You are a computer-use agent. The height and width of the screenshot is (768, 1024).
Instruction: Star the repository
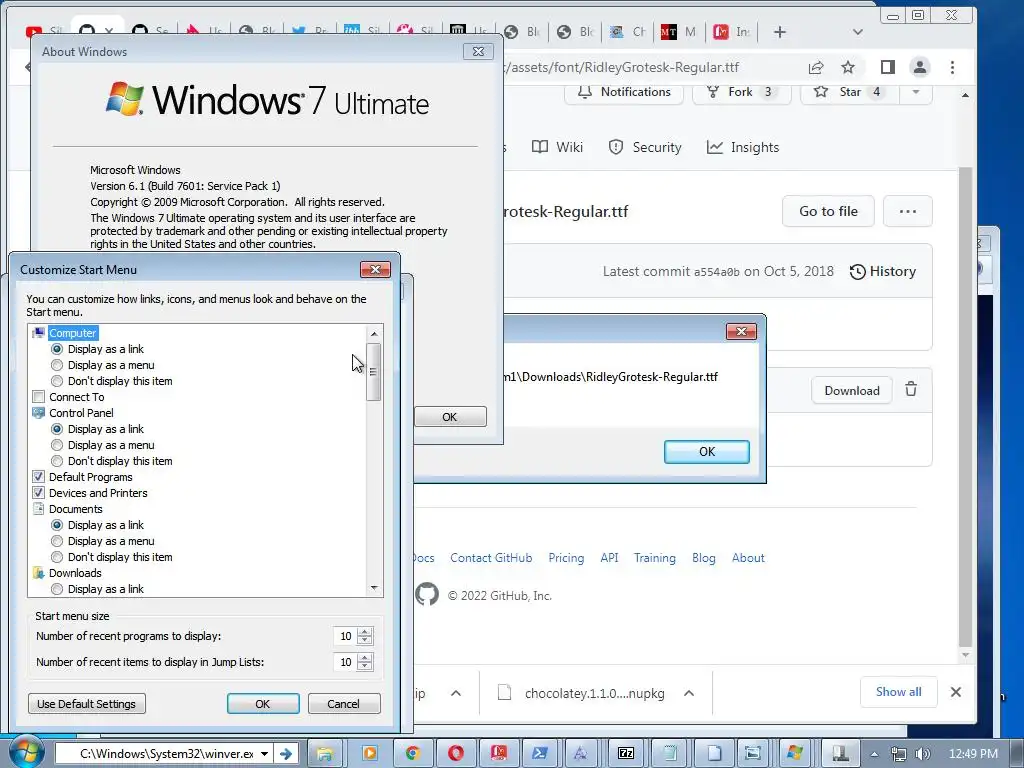tap(850, 92)
